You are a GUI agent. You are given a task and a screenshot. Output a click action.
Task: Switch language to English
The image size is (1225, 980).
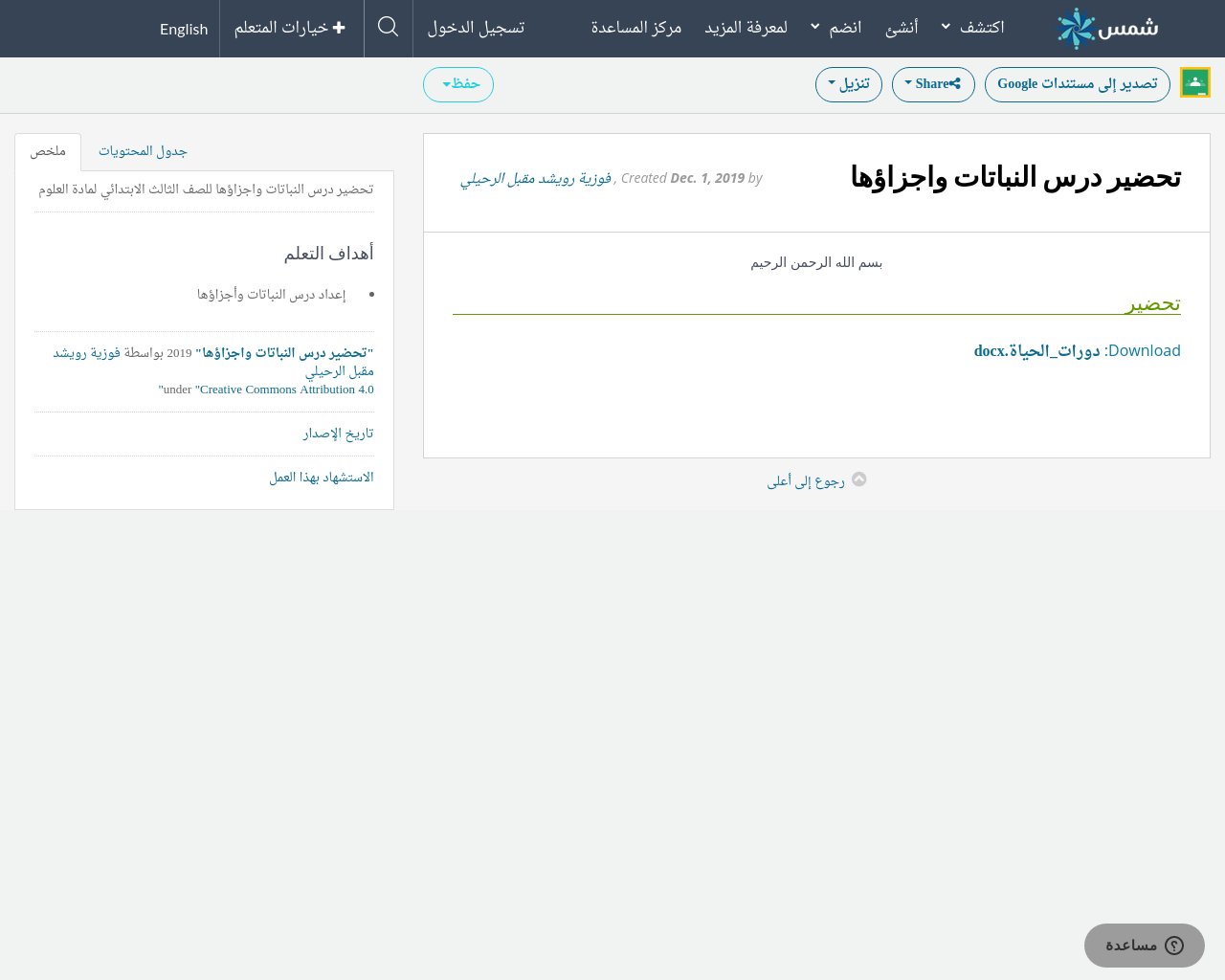[184, 29]
